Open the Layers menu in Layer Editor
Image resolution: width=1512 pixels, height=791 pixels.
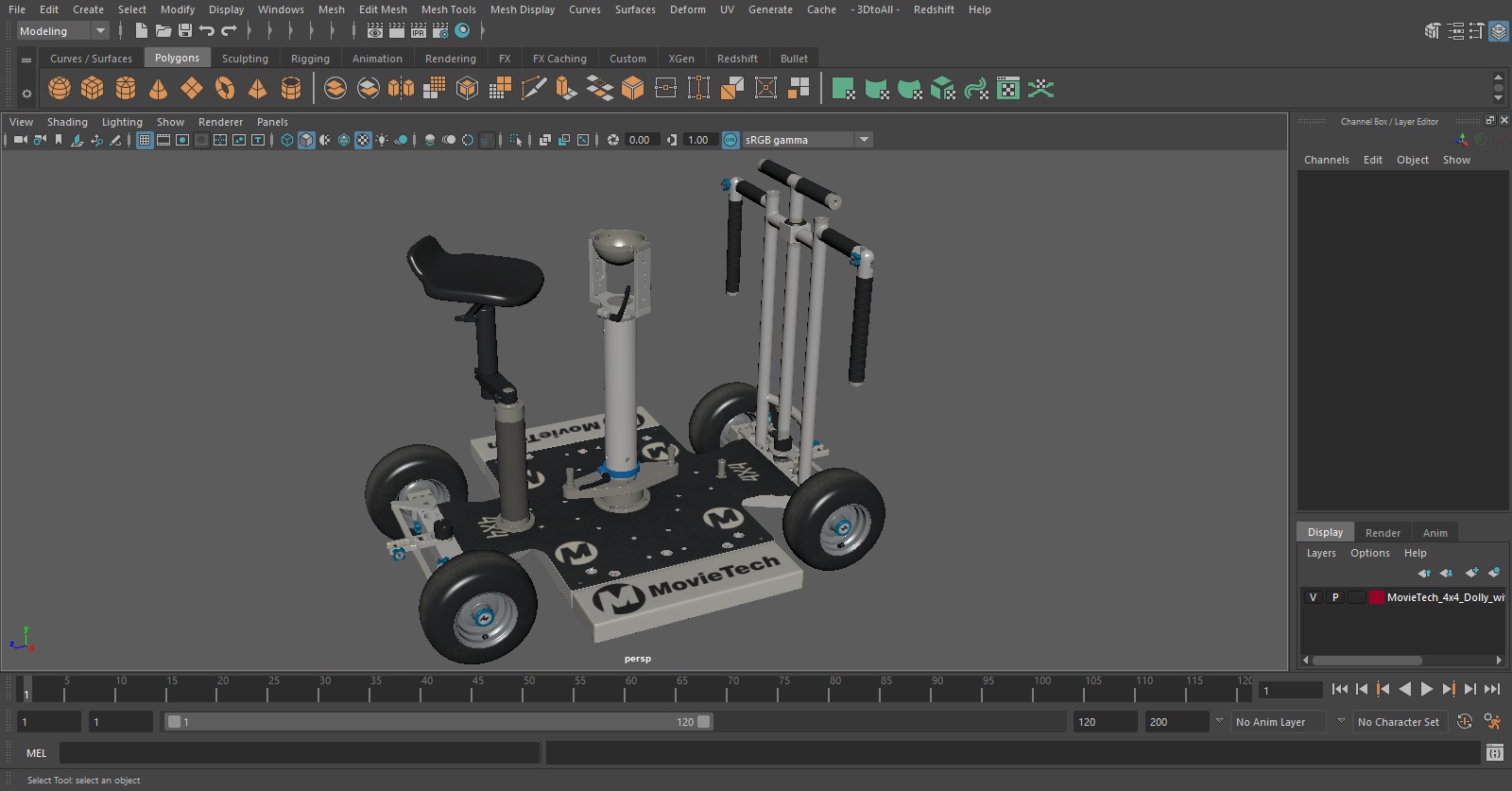[x=1321, y=553]
